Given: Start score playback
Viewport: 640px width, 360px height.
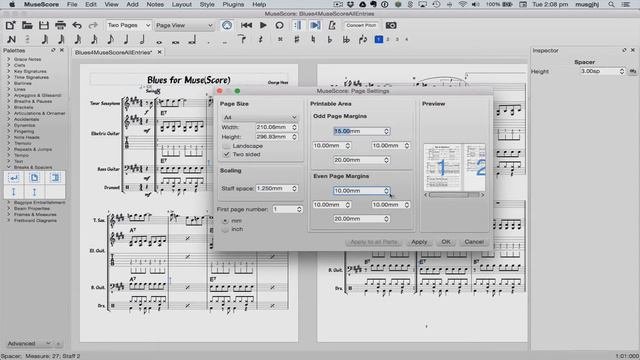Looking at the screenshot, I should tap(263, 25).
